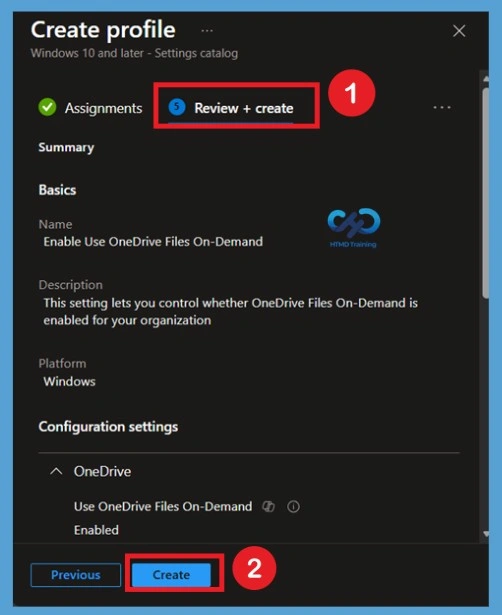This screenshot has width=502, height=615.
Task: Close the Create profile pane
Action: 459,31
